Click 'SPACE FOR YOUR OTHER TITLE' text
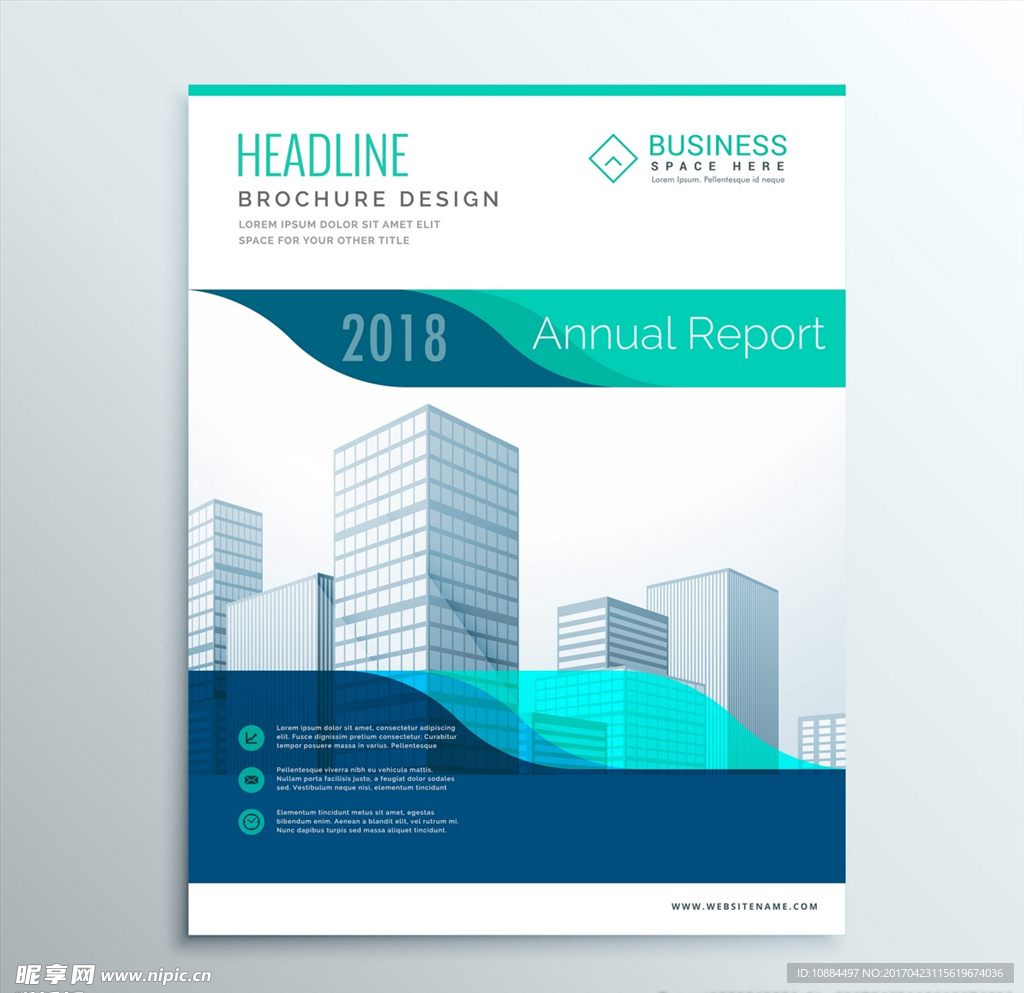This screenshot has width=1024, height=993. (x=324, y=241)
